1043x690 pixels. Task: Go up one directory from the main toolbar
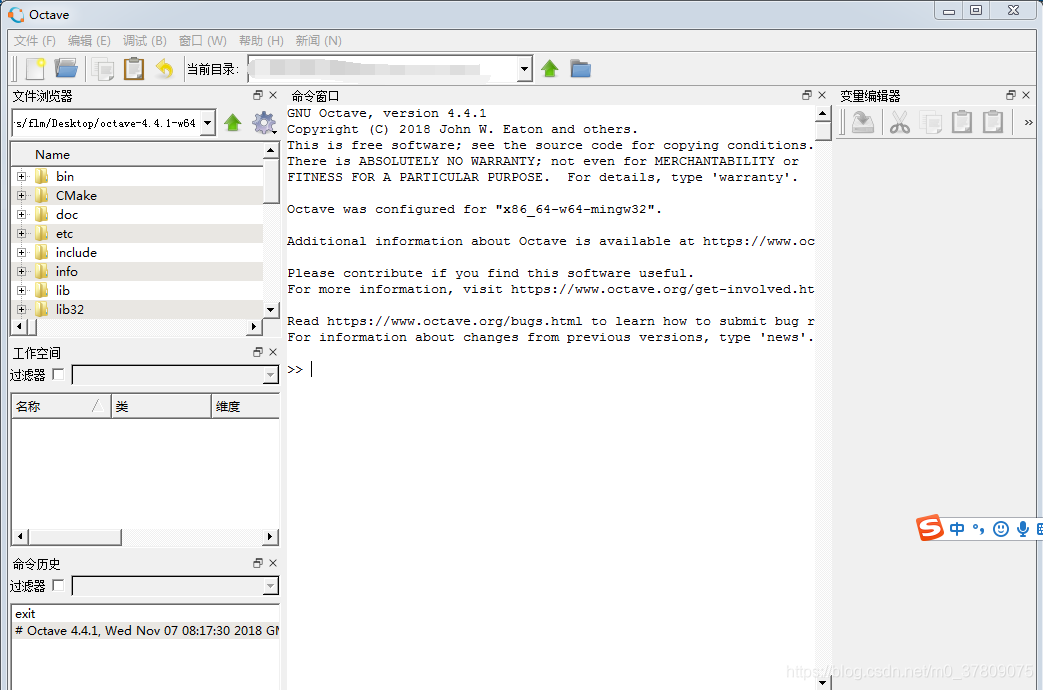[549, 69]
